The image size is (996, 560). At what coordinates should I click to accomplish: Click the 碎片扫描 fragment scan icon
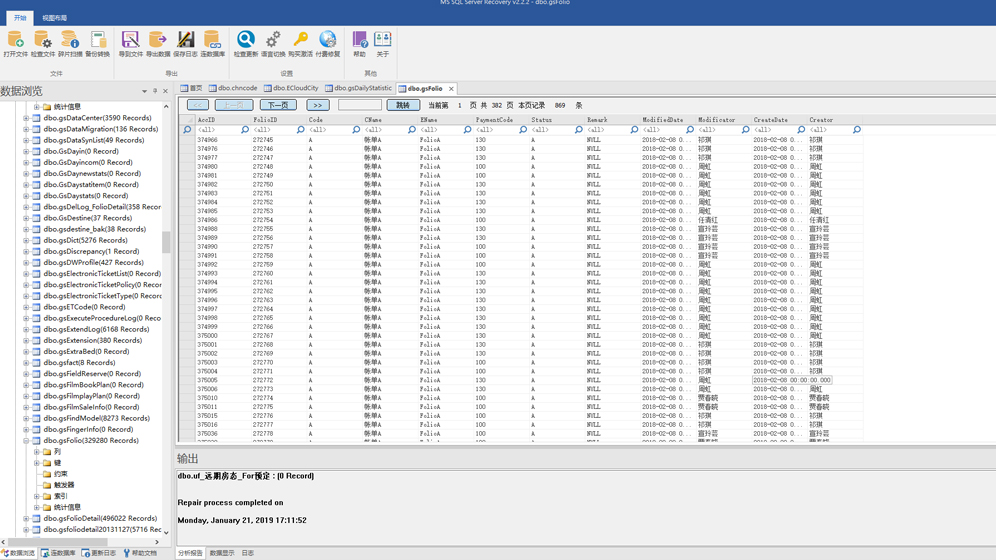tap(70, 40)
